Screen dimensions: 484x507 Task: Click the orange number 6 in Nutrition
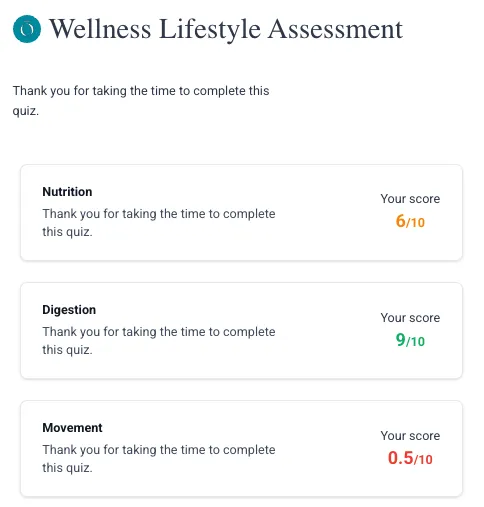[400, 221]
